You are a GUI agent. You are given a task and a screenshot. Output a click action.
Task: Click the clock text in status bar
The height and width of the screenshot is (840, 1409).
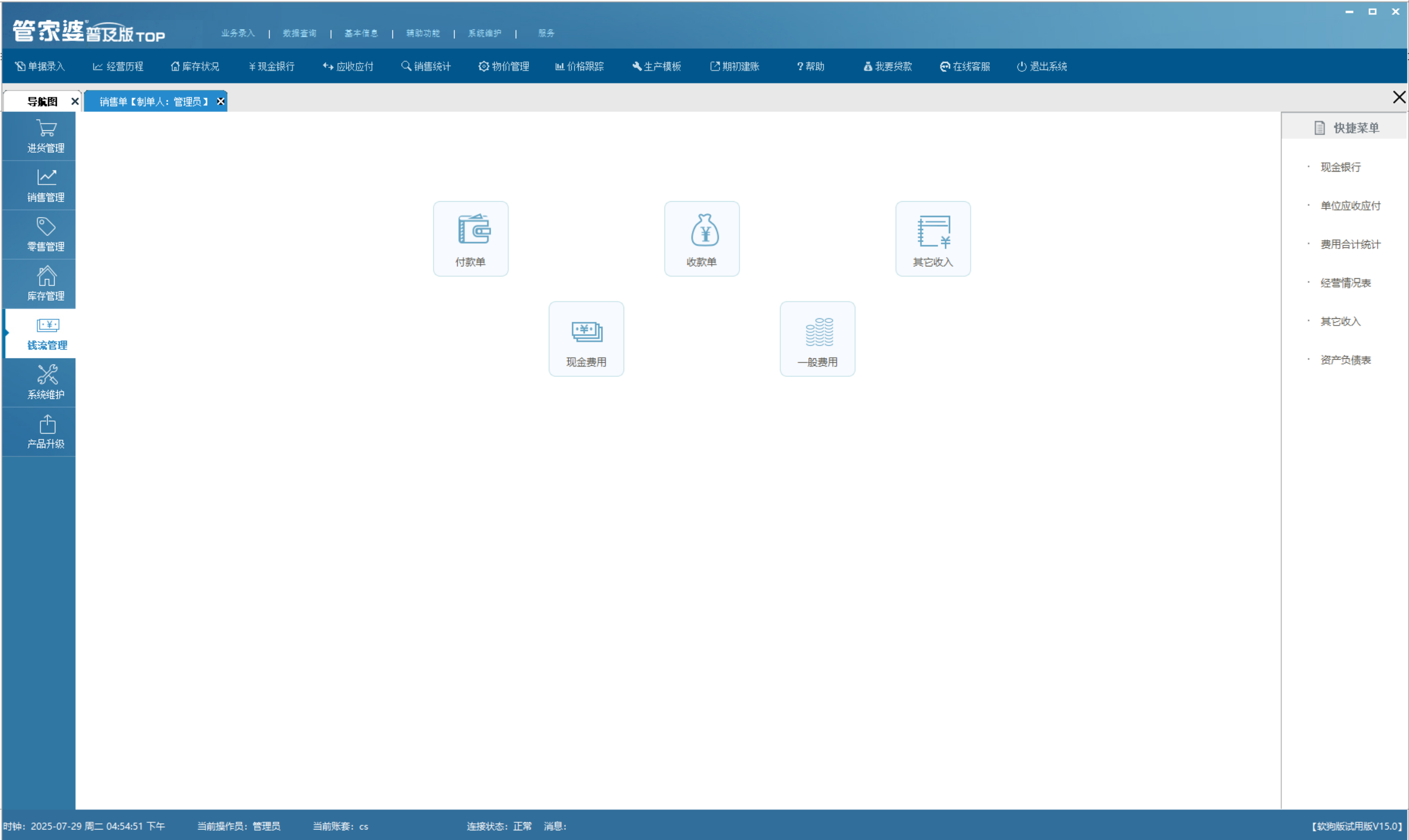(84, 826)
